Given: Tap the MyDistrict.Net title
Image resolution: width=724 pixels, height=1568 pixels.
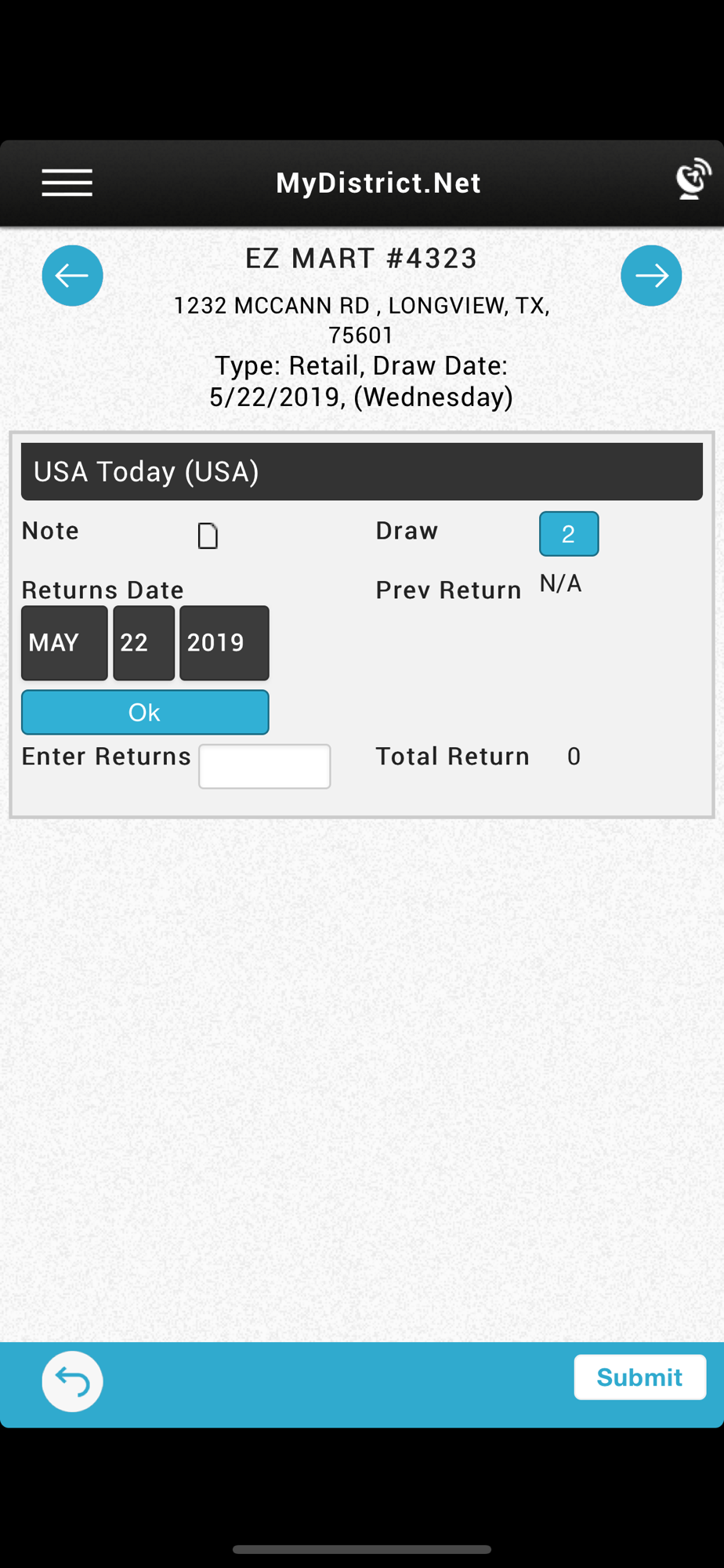Looking at the screenshot, I should [x=378, y=183].
